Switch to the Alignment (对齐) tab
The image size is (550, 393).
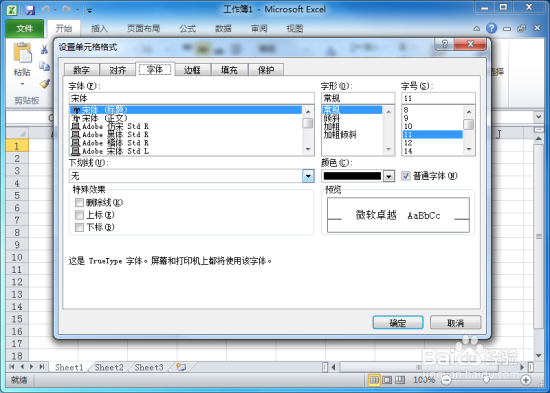(x=118, y=70)
